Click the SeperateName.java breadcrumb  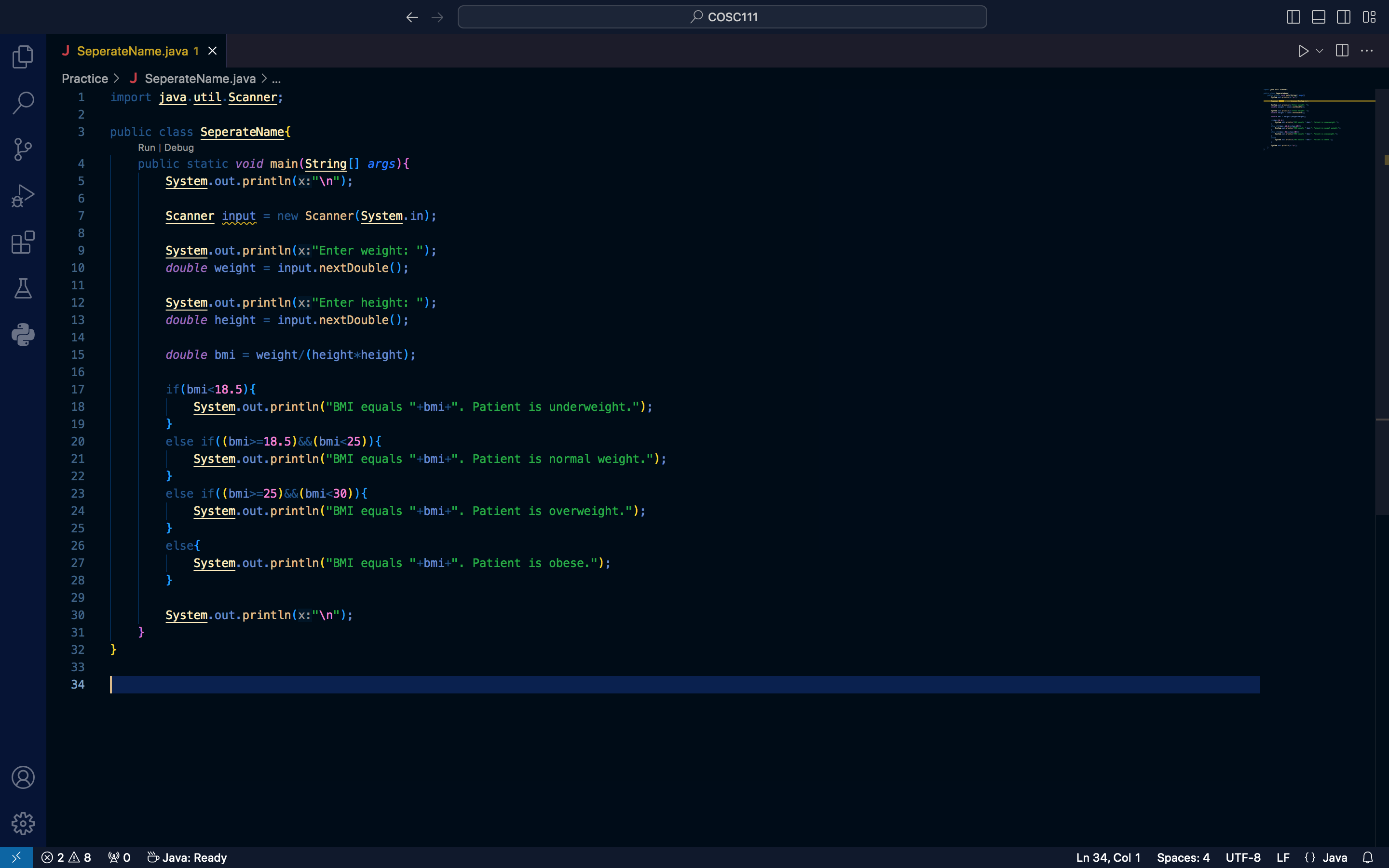point(200,79)
